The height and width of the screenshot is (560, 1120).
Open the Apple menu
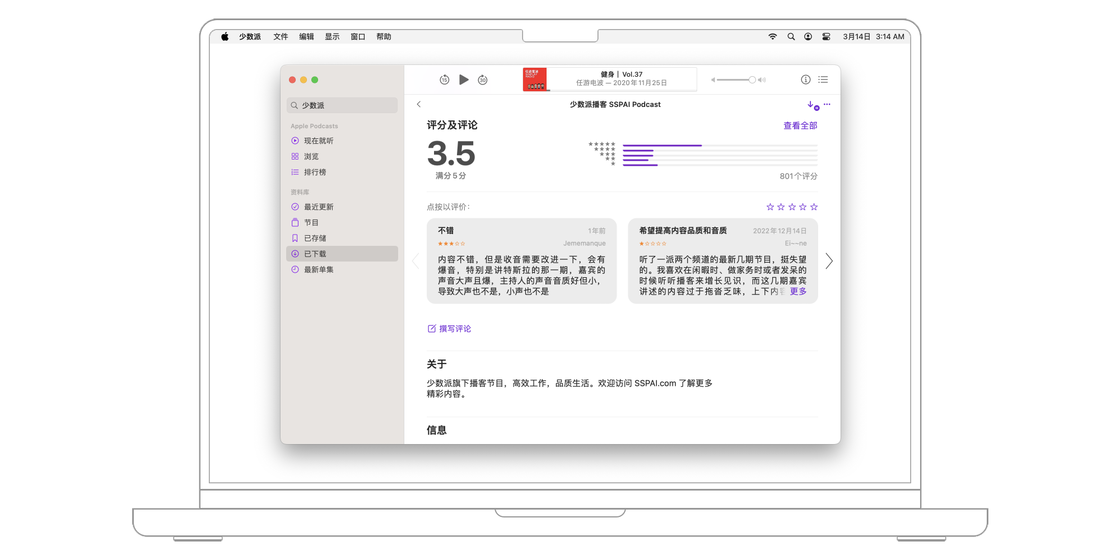[225, 36]
